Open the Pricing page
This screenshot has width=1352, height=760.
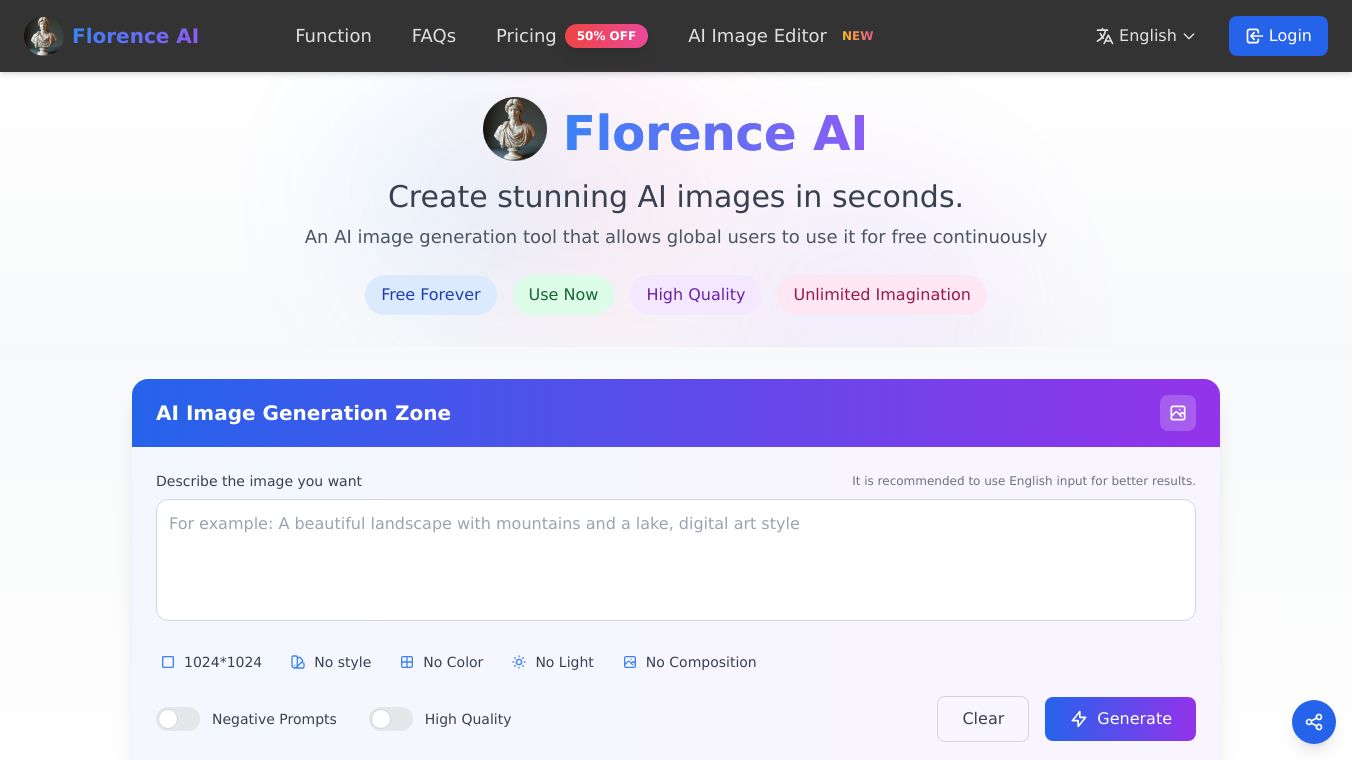tap(526, 36)
